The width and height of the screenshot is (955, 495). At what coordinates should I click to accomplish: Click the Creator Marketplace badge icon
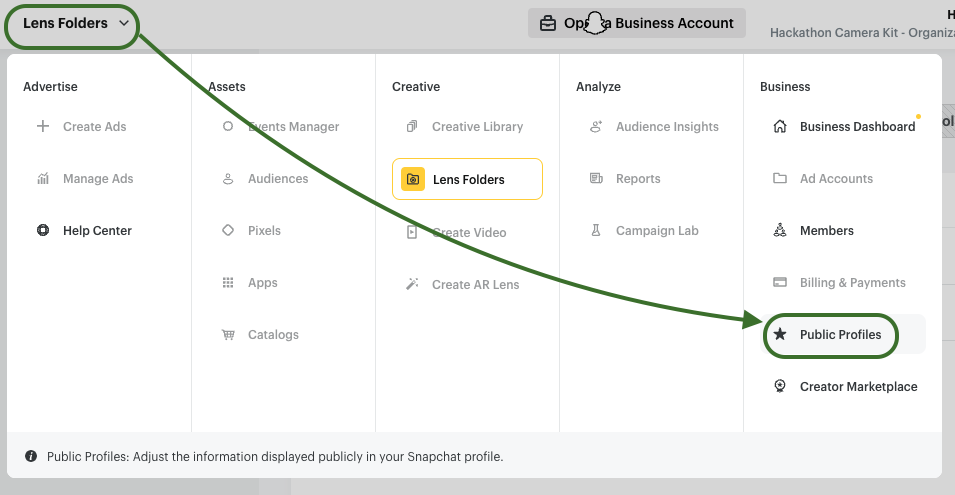780,387
